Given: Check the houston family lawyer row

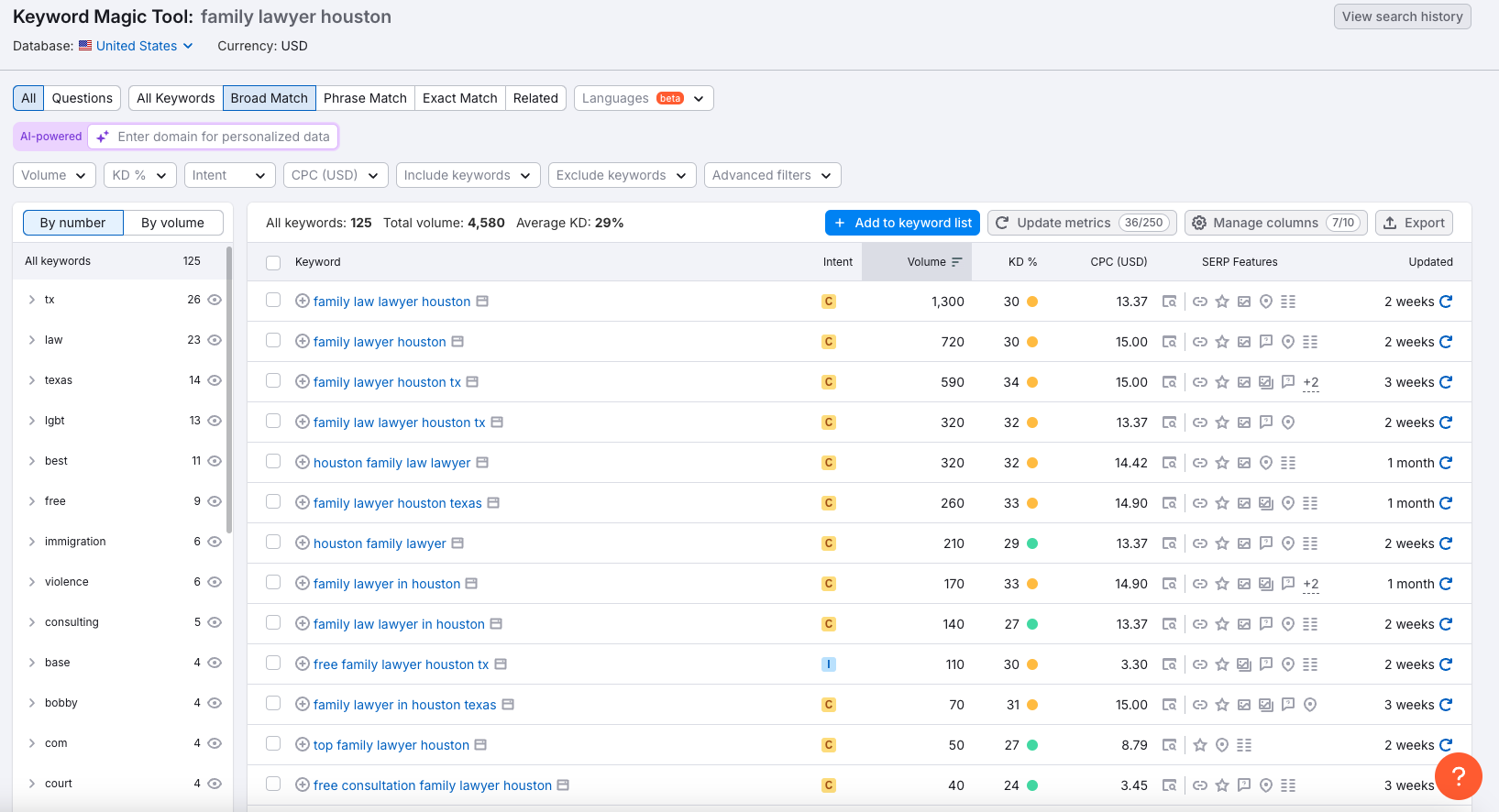Looking at the screenshot, I should pyautogui.click(x=273, y=542).
